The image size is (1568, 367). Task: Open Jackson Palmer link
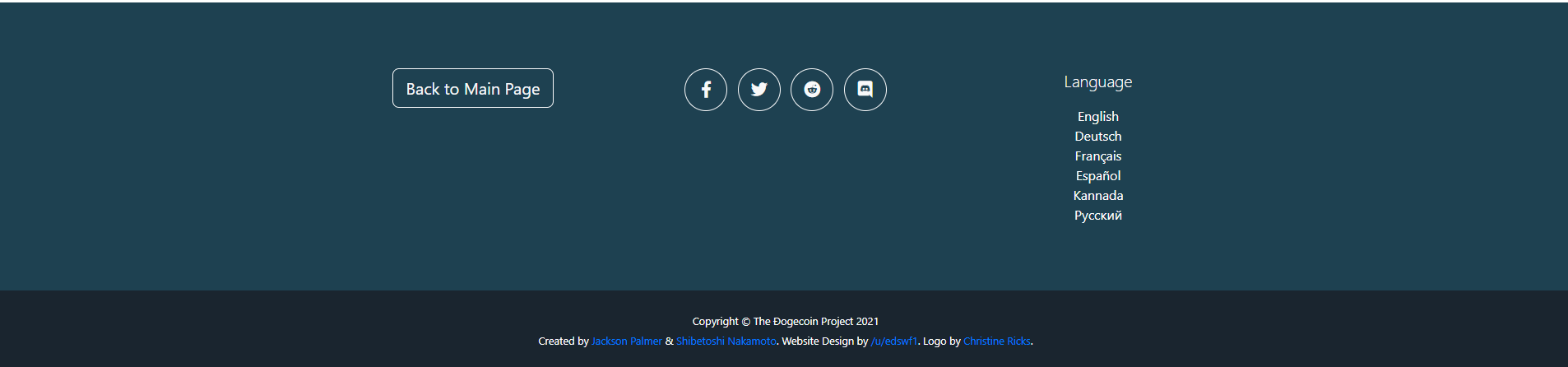(x=627, y=341)
